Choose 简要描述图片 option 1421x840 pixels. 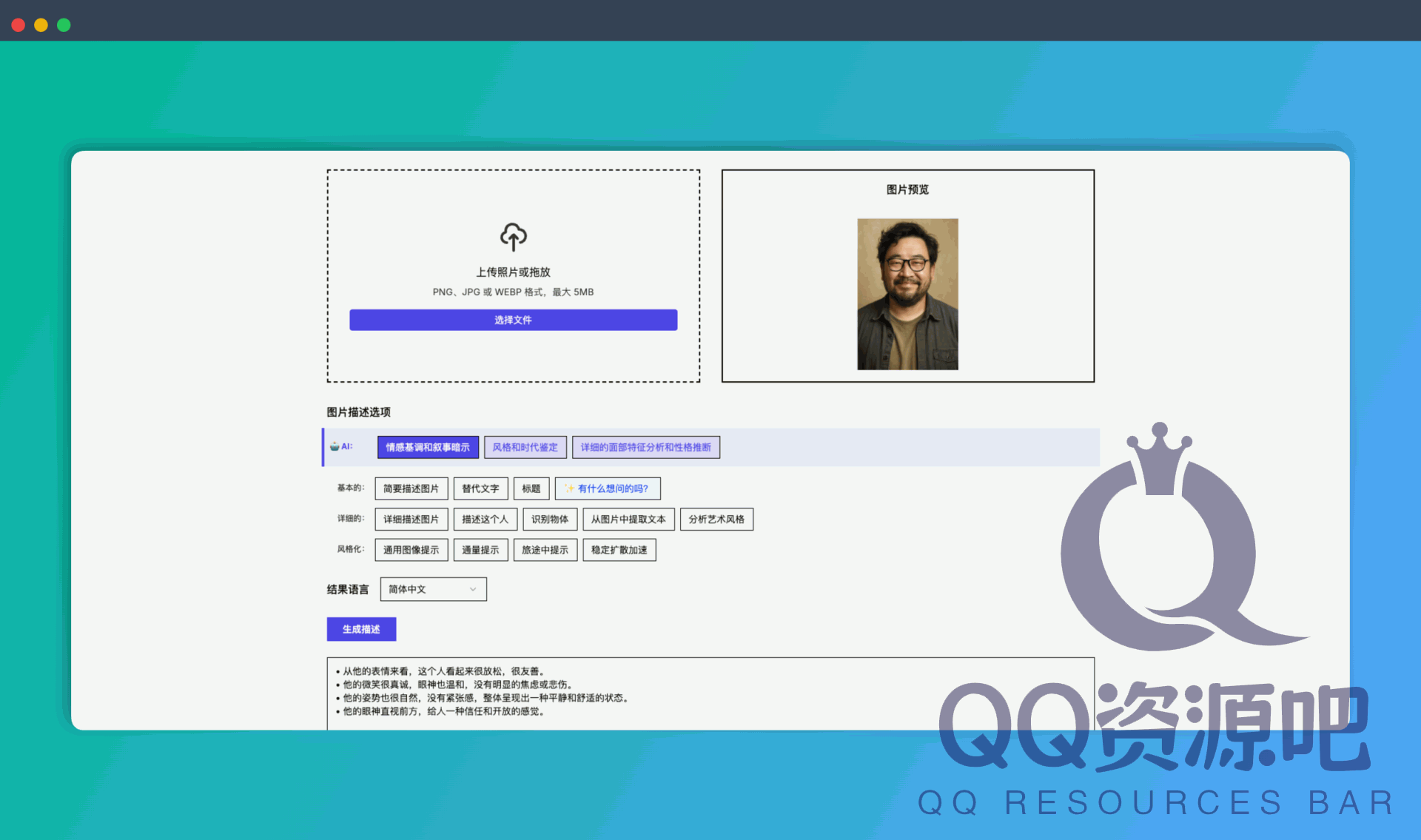[x=411, y=488]
